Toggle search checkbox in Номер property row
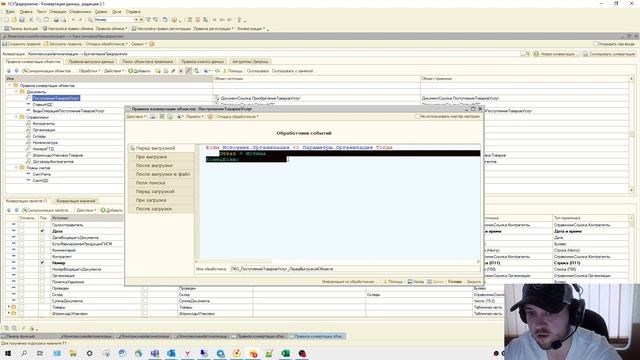 coord(42,263)
